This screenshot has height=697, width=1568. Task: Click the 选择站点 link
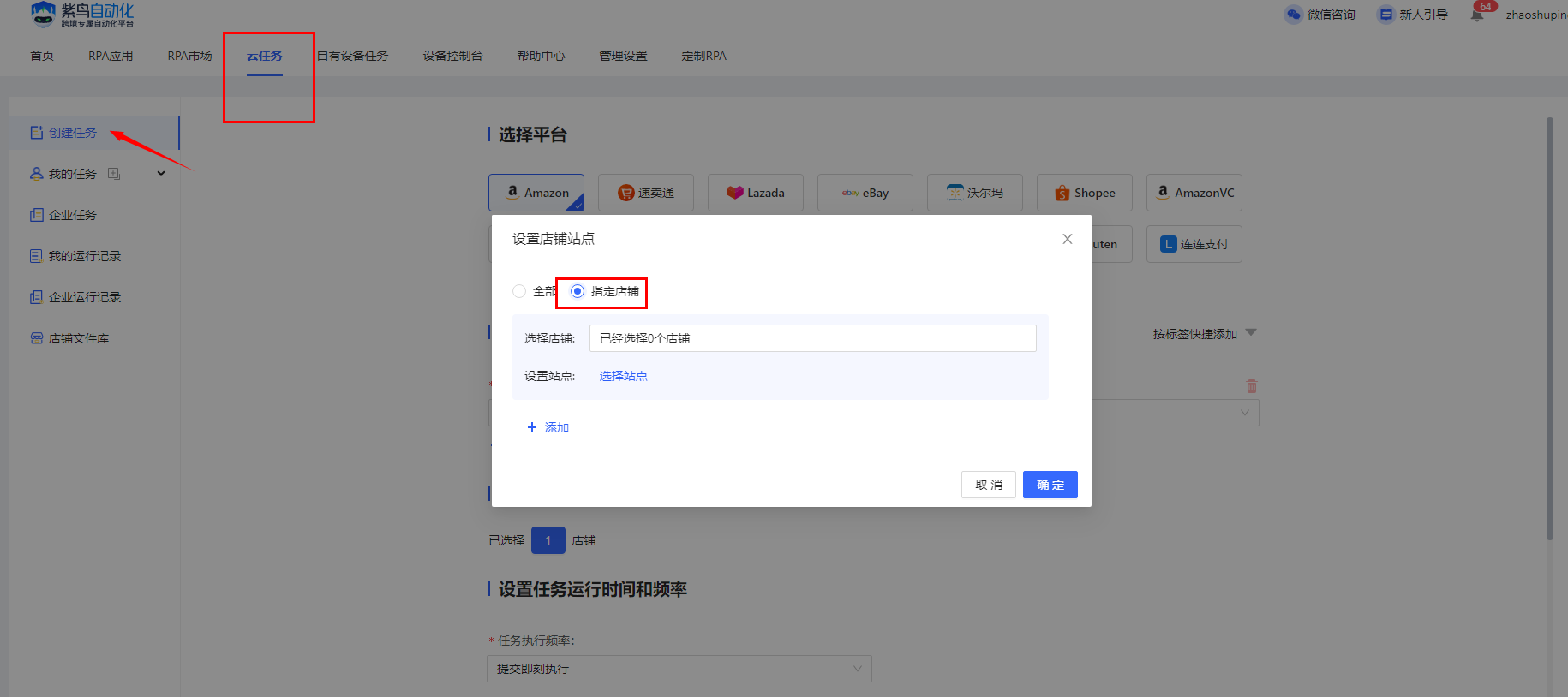pyautogui.click(x=624, y=376)
